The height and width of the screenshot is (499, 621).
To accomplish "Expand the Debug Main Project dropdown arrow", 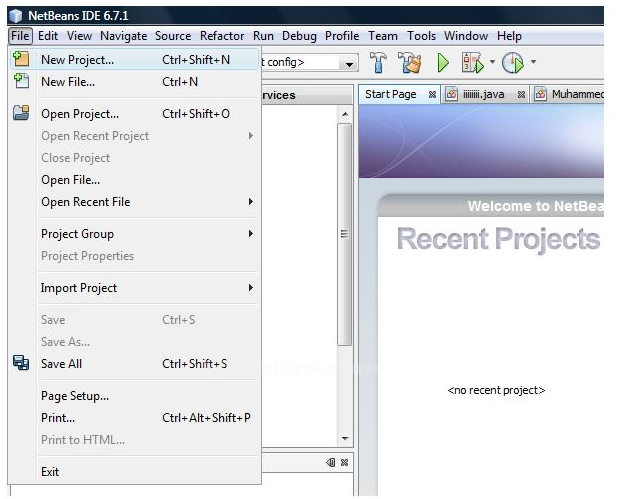I will point(492,63).
